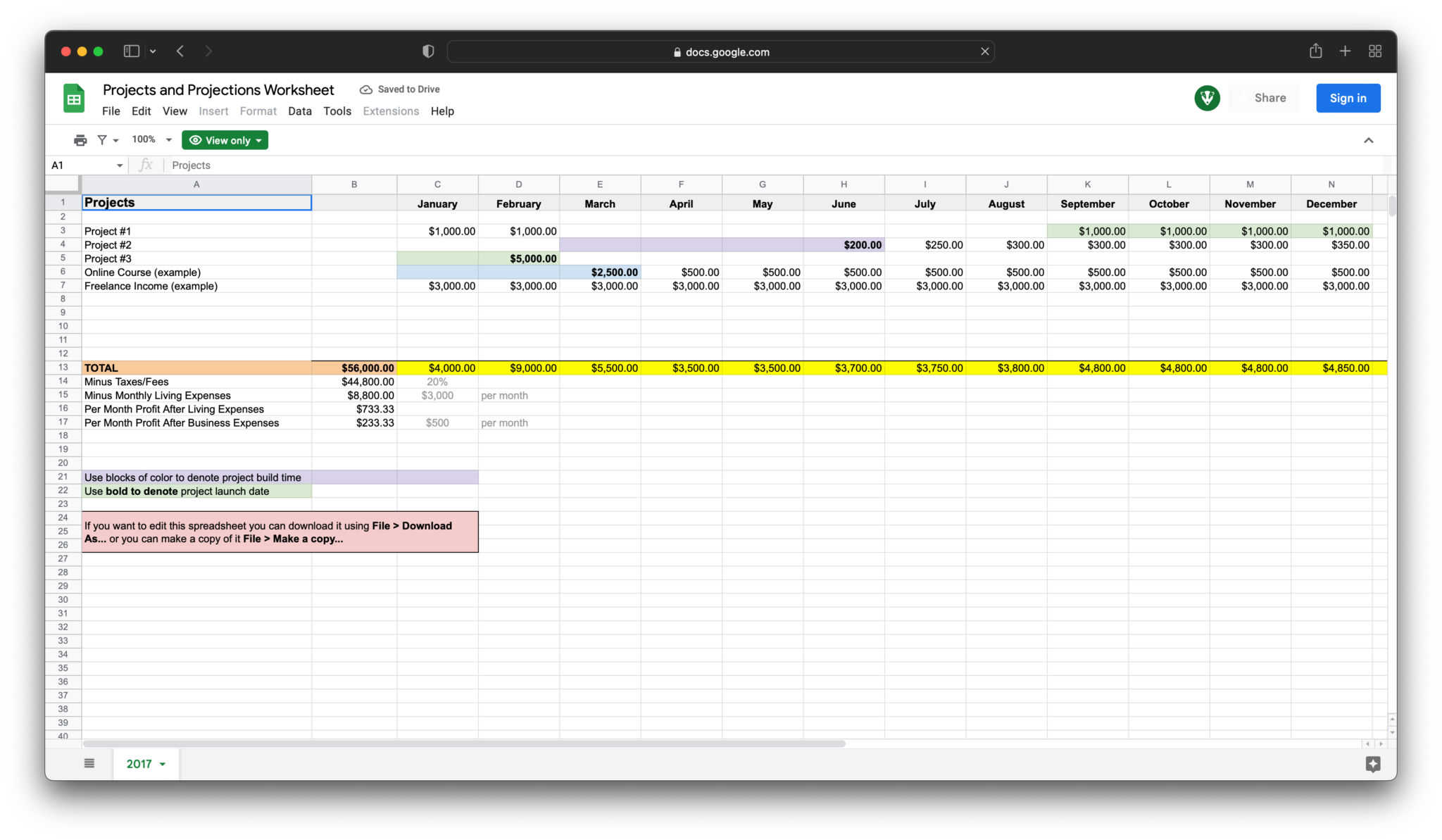Open Safari tab overview grid icon
The height and width of the screenshot is (840, 1442).
[1375, 51]
